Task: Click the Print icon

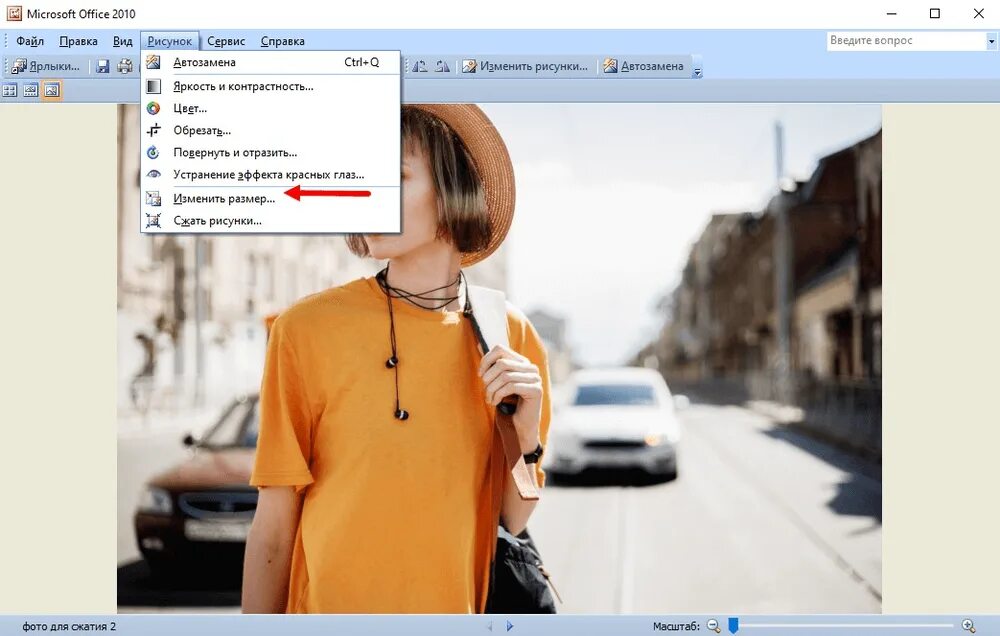Action: click(125, 66)
